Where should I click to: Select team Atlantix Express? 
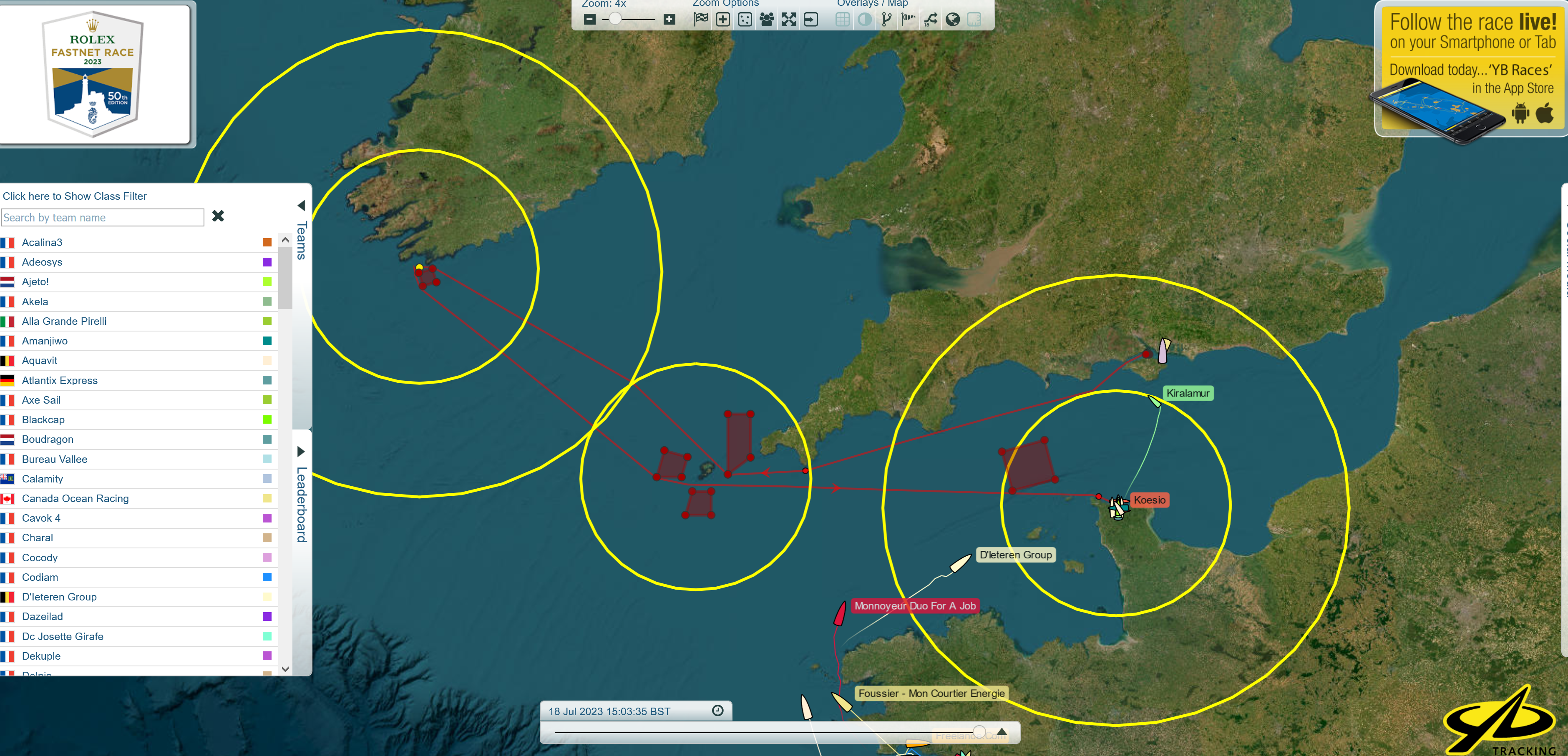coord(139,380)
